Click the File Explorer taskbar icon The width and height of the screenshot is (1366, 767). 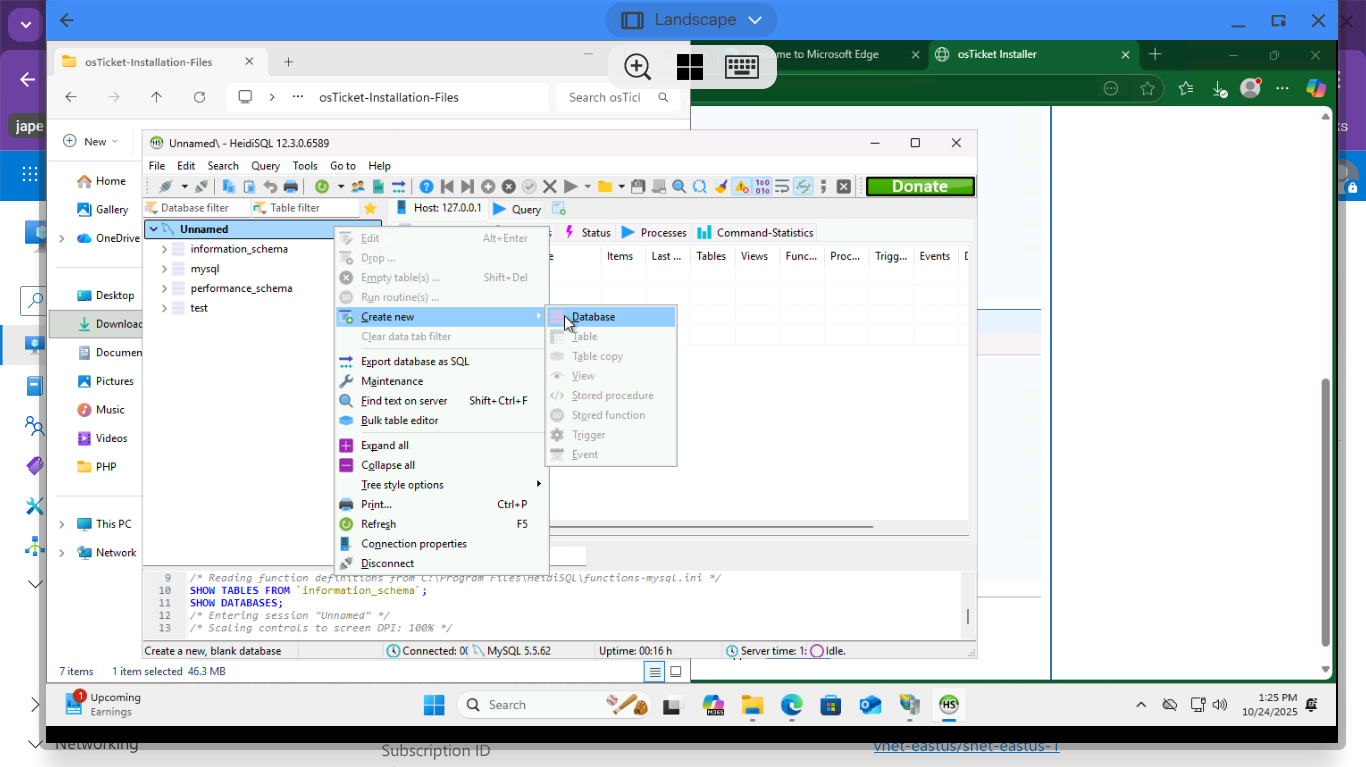(x=752, y=705)
